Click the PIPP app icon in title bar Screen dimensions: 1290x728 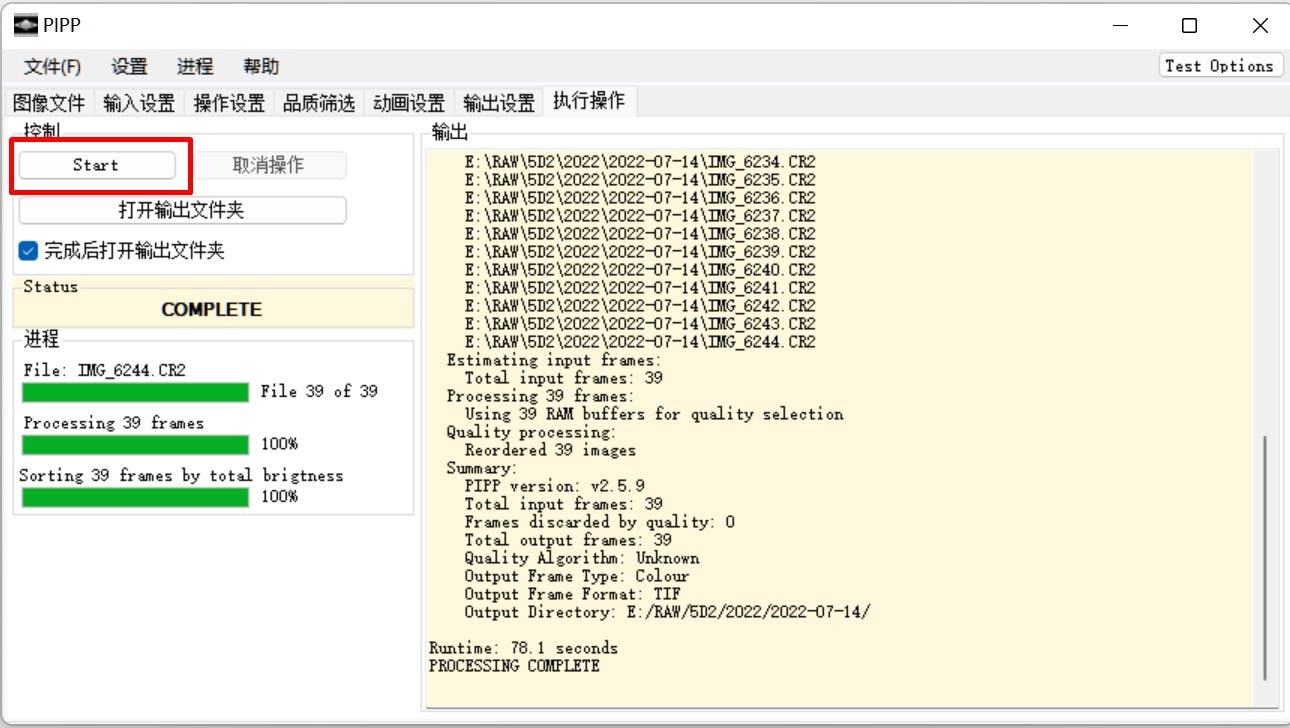click(x=26, y=25)
